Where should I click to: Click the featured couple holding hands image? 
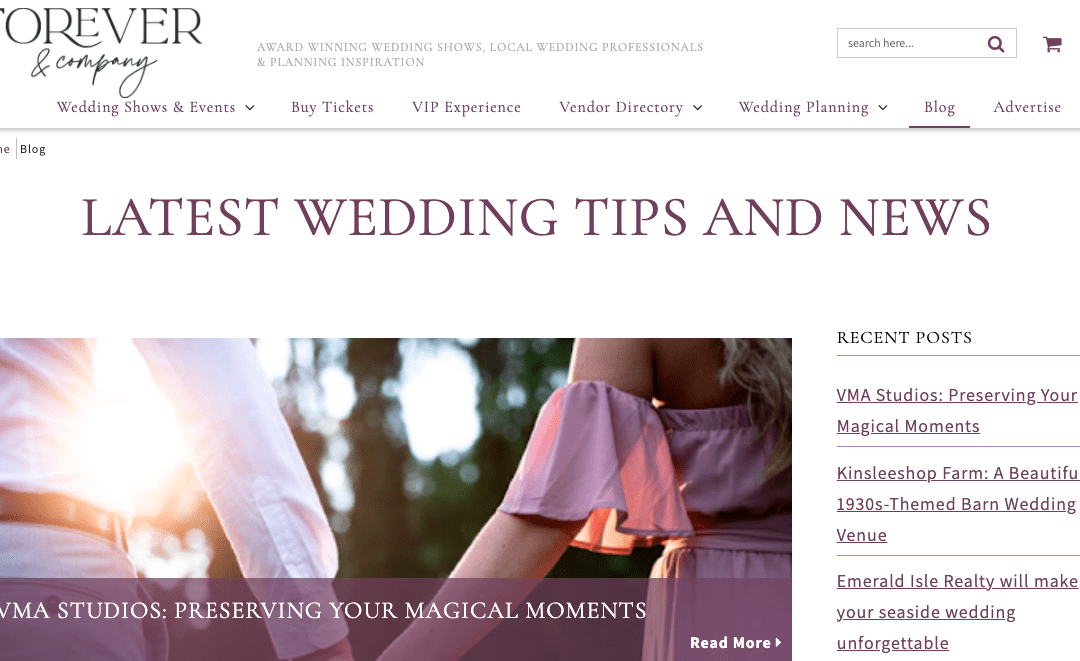click(395, 458)
